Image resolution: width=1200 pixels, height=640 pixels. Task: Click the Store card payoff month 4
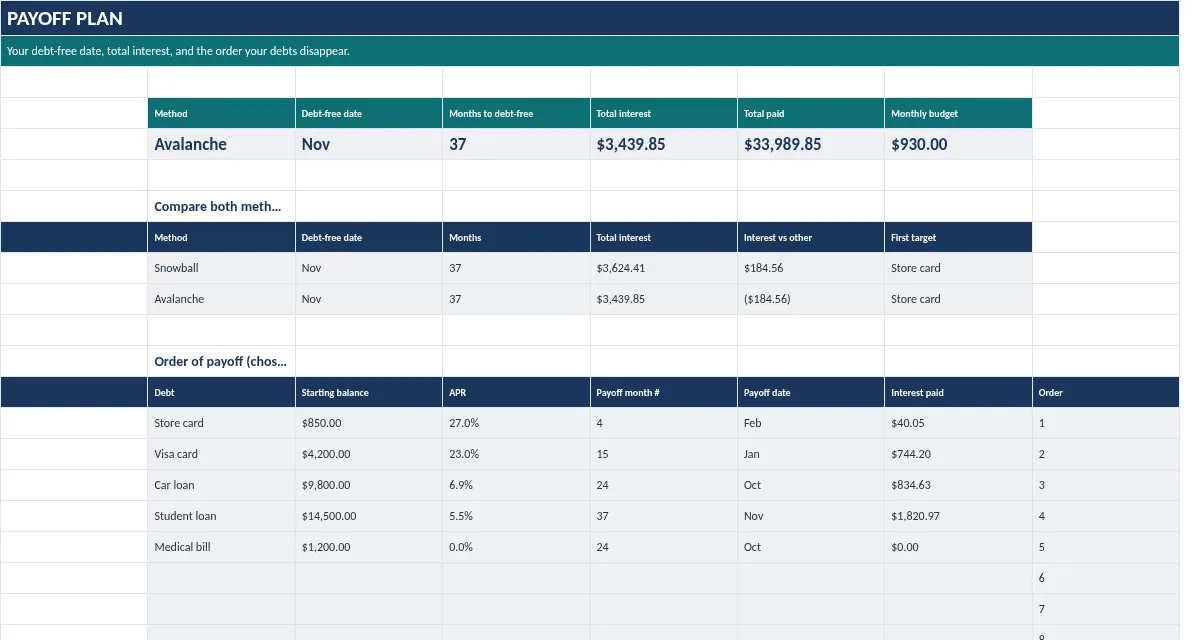click(663, 423)
